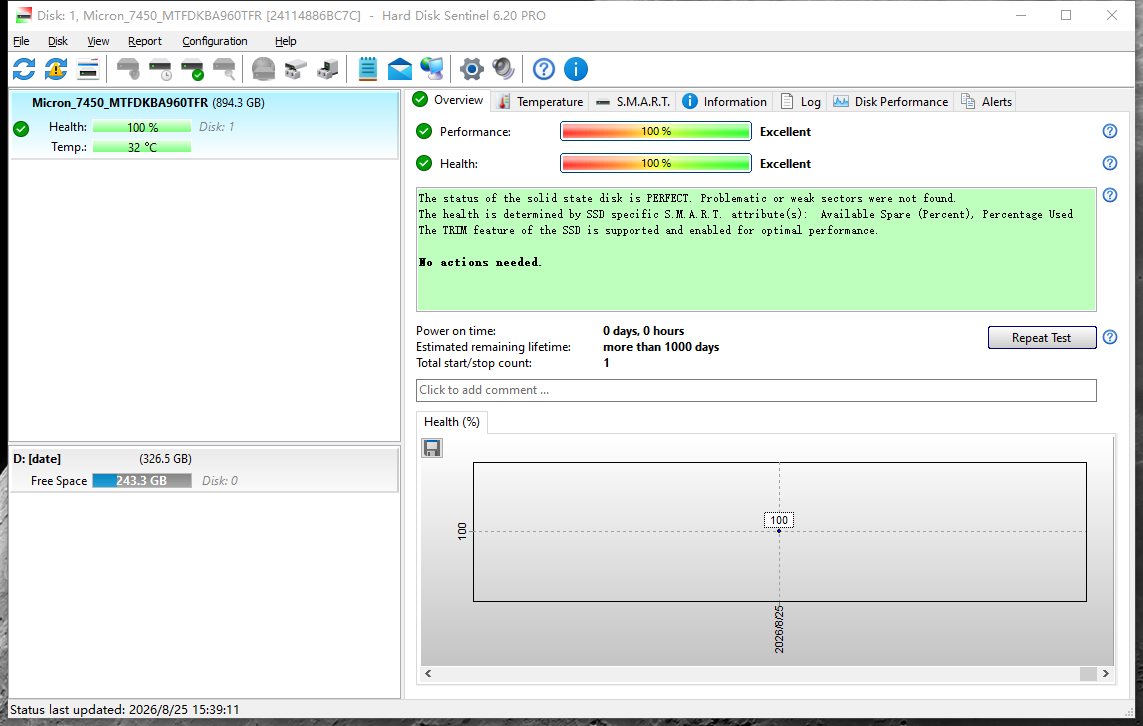1143x726 pixels.
Task: Click the 2026/8/25 date label on graph
Action: point(779,628)
